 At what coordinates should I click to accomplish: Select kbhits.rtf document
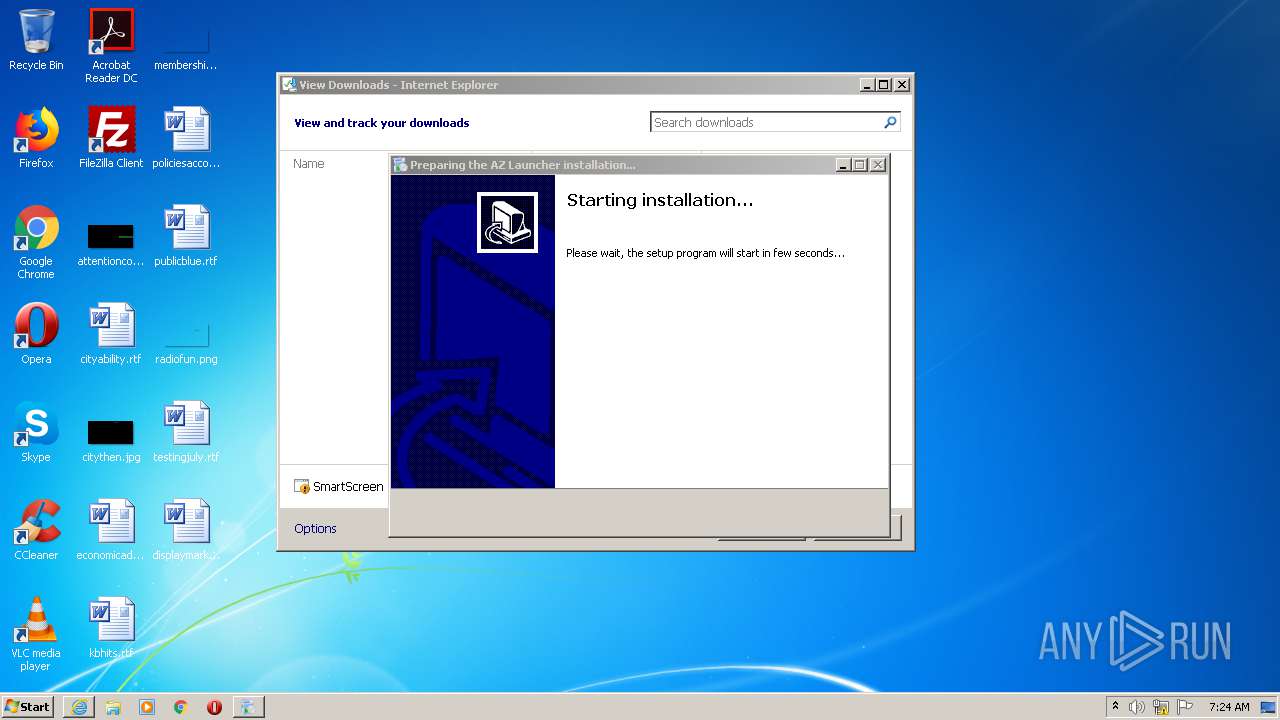tap(111, 628)
